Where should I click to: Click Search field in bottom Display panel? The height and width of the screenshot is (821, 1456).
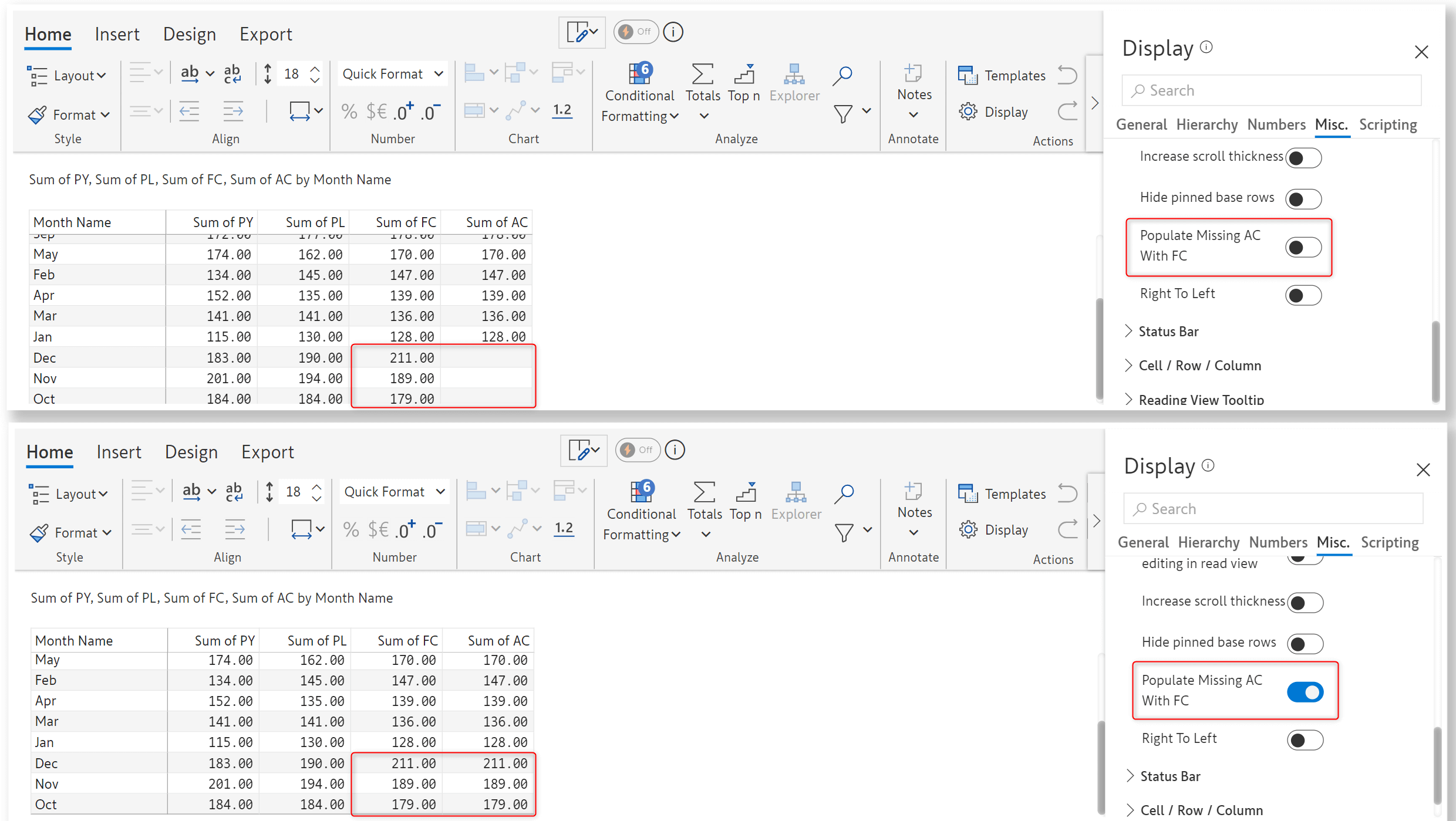(x=1273, y=509)
